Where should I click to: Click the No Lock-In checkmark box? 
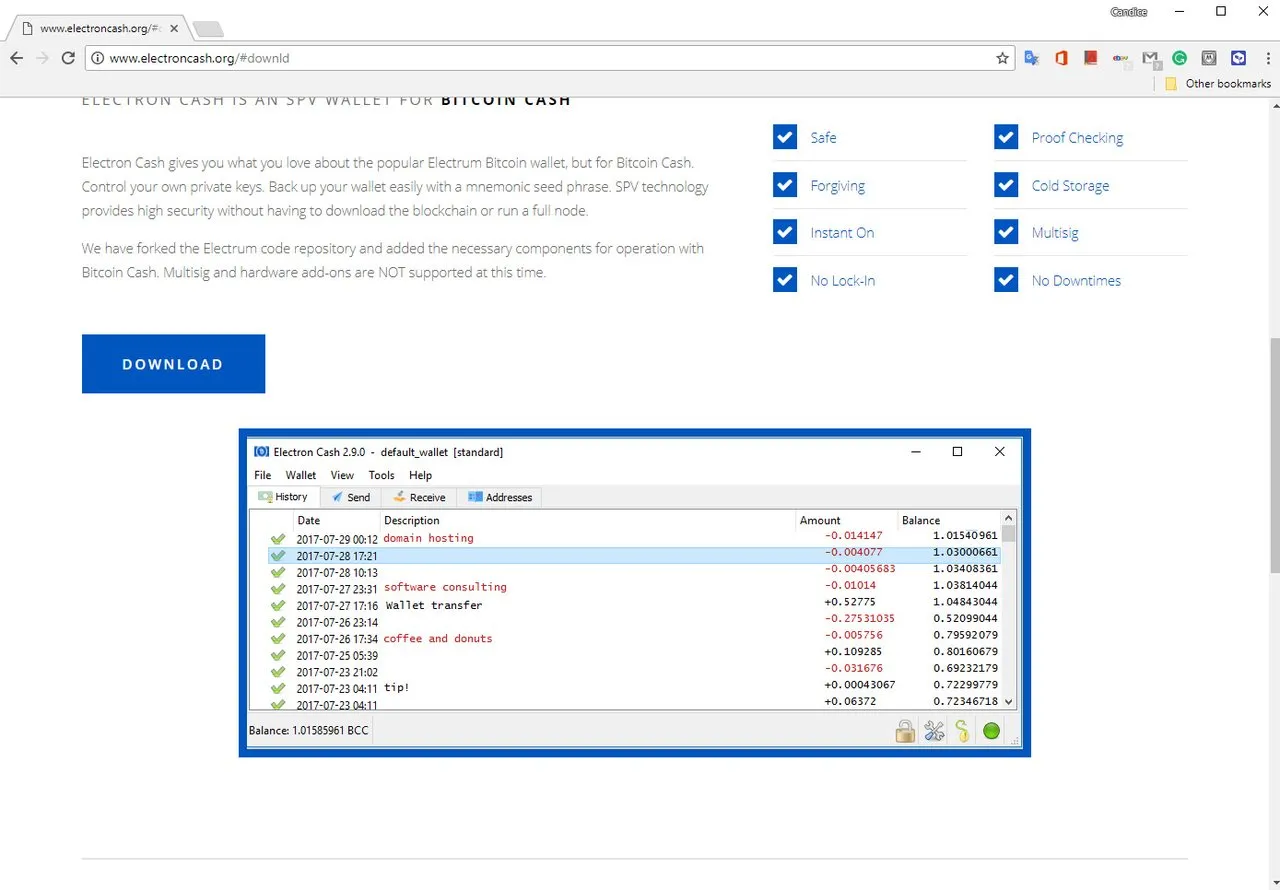785,280
